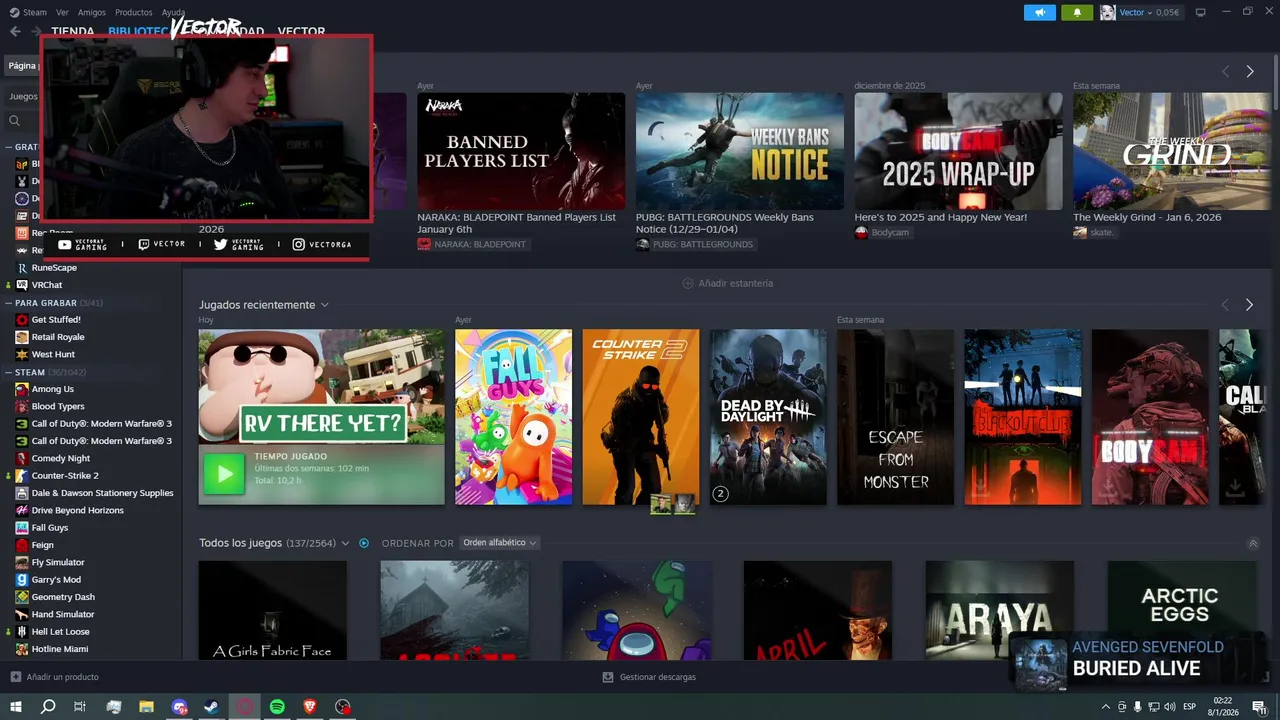Open Windows taskbar search magnifier
The height and width of the screenshot is (720, 1280).
click(48, 707)
